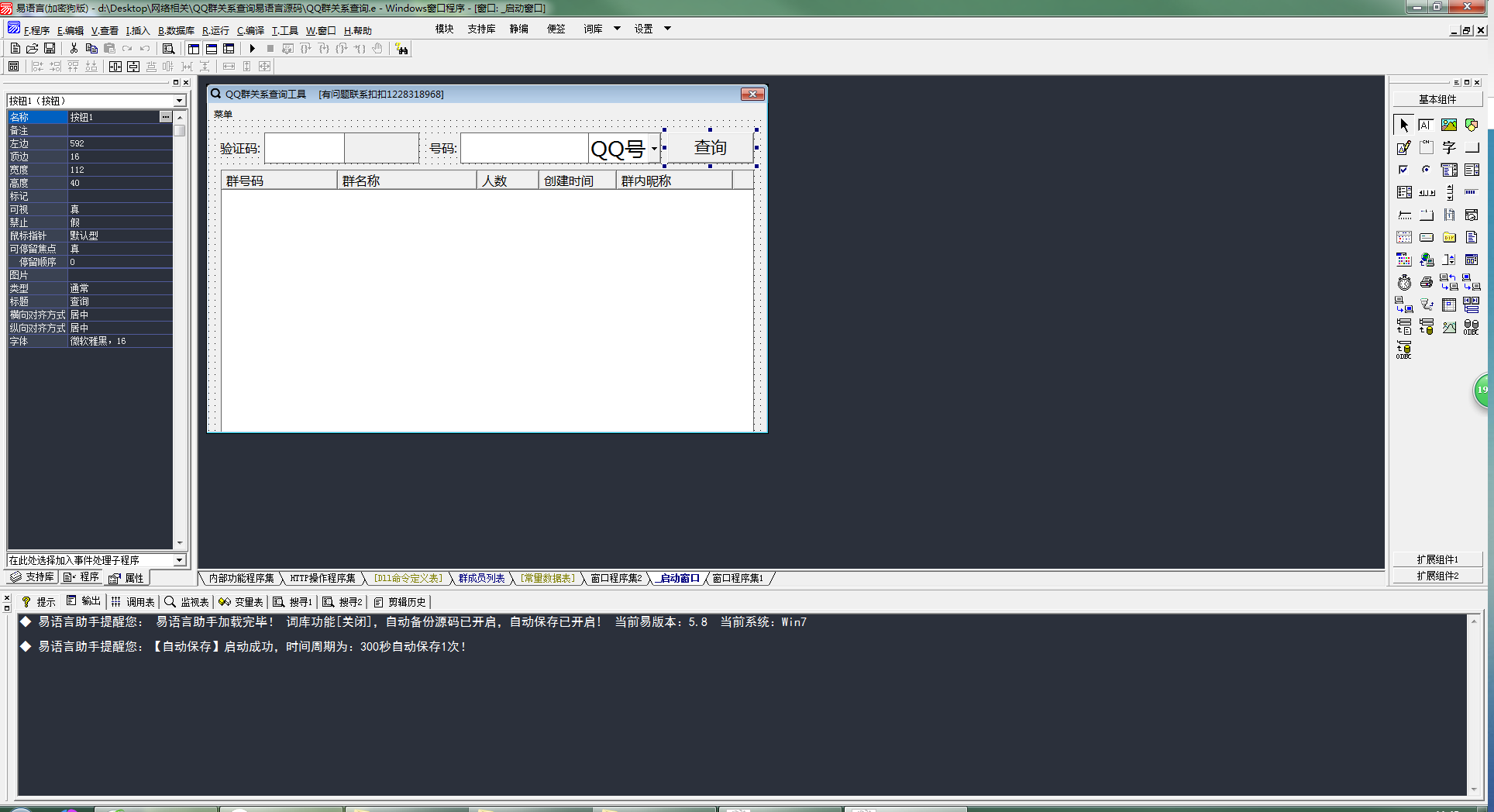Open the T.工具 menu

[x=284, y=30]
